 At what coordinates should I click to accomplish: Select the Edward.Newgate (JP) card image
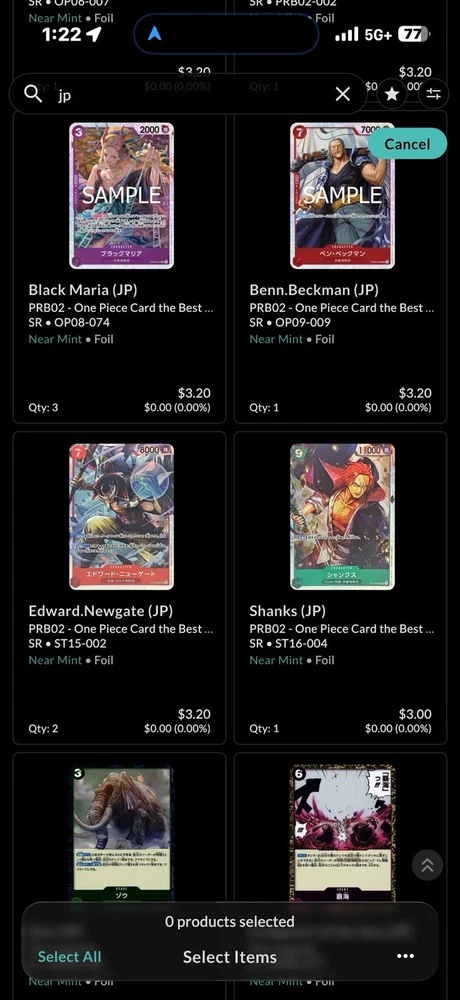click(121, 517)
